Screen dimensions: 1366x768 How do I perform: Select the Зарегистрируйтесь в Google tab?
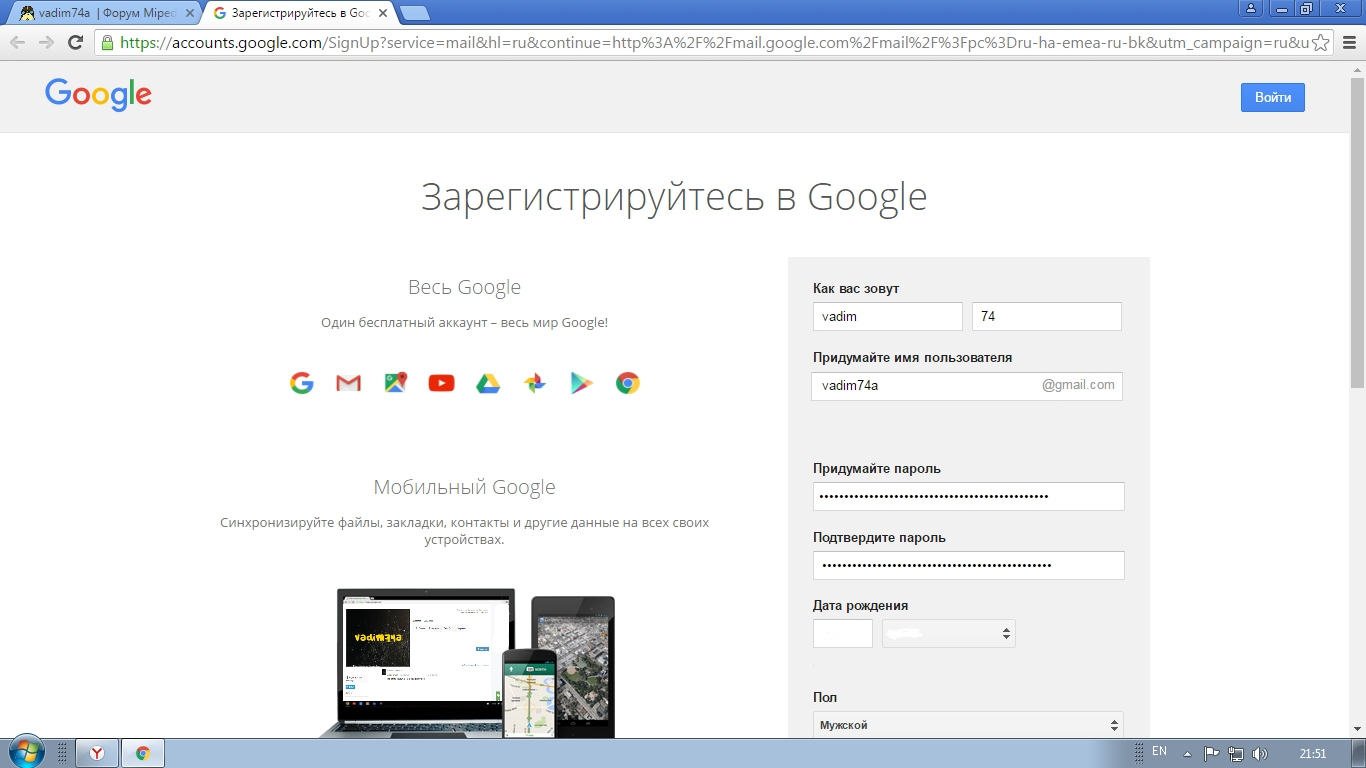pos(298,13)
